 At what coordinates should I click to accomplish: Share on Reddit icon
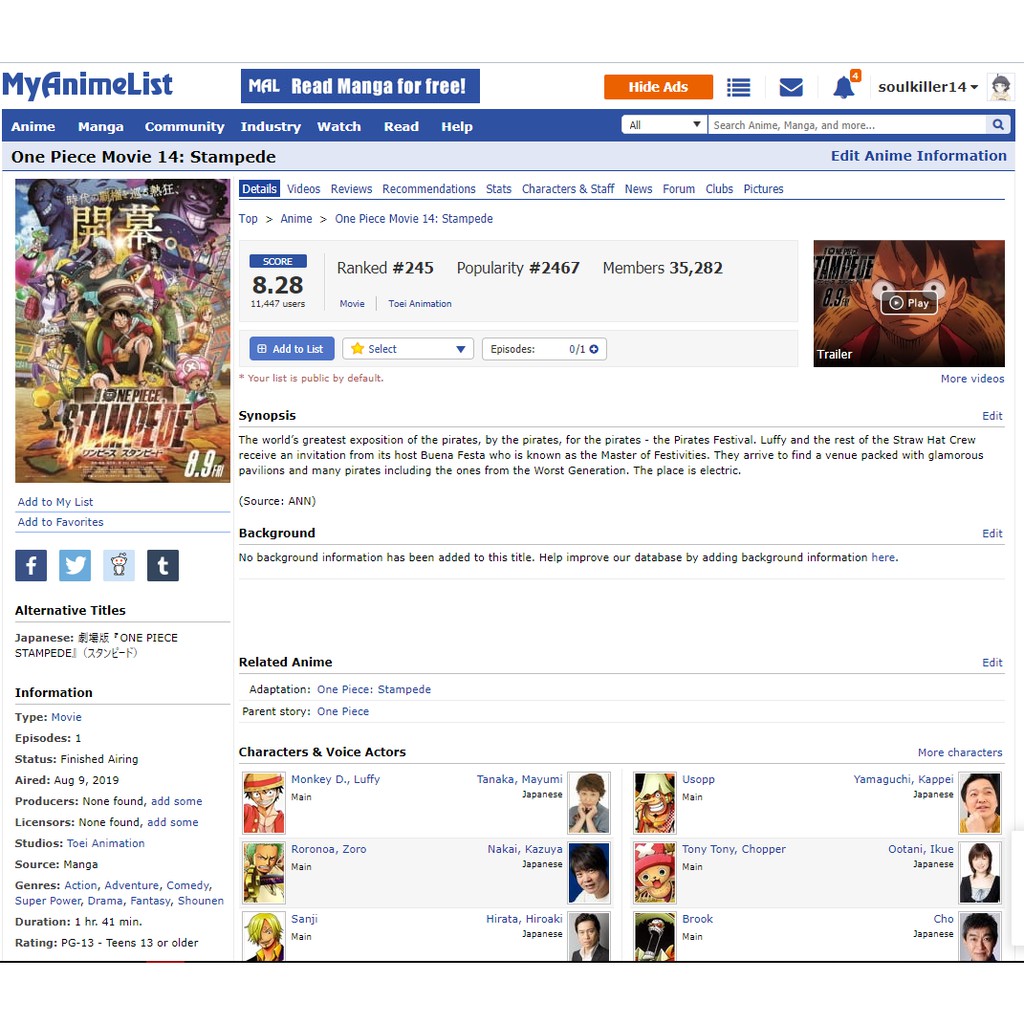point(119,566)
